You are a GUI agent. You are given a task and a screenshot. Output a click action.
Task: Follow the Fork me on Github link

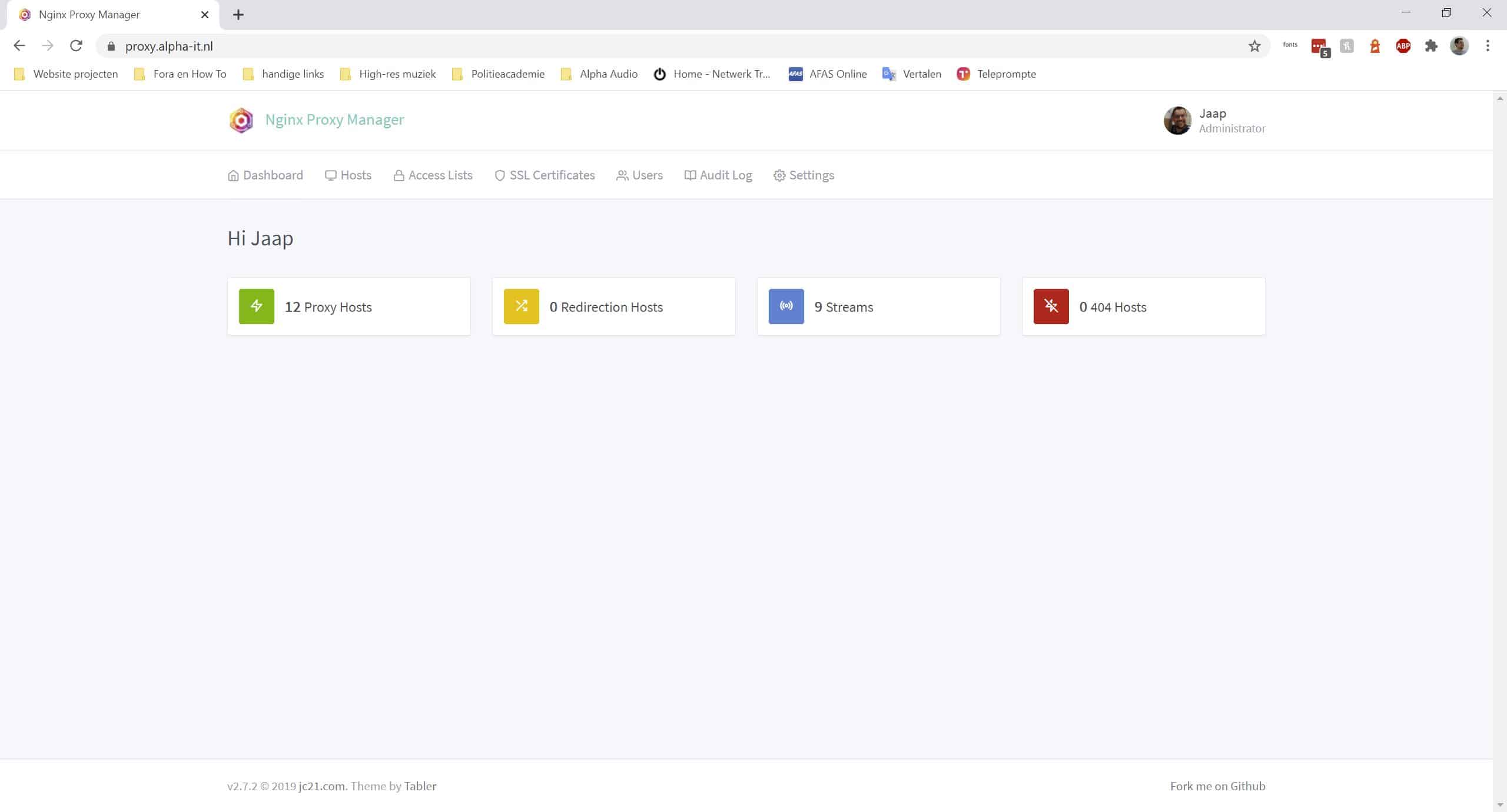click(1217, 786)
